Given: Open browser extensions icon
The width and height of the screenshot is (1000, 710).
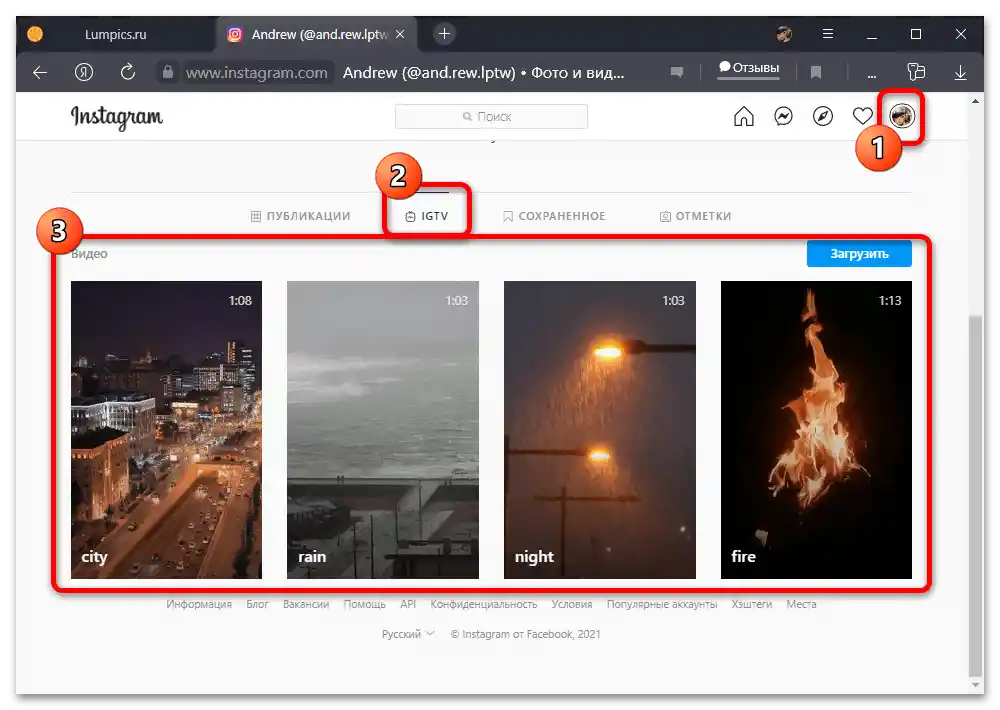Looking at the screenshot, I should (916, 71).
